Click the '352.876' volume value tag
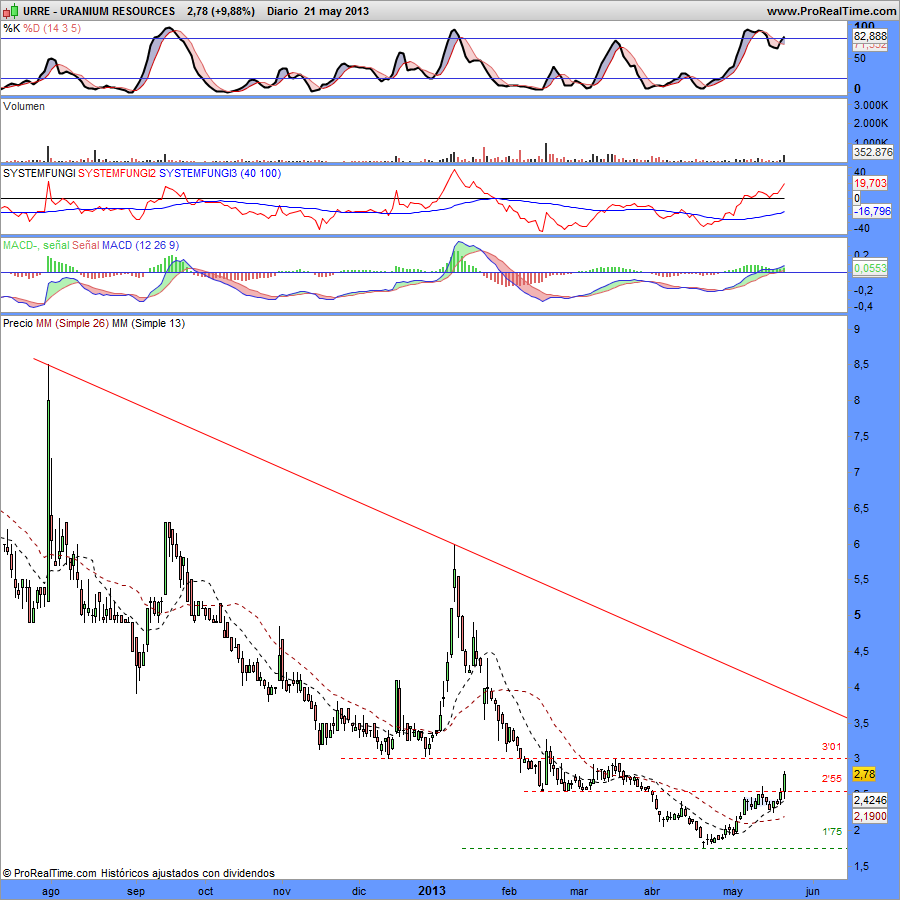This screenshot has width=900, height=900. (873, 152)
